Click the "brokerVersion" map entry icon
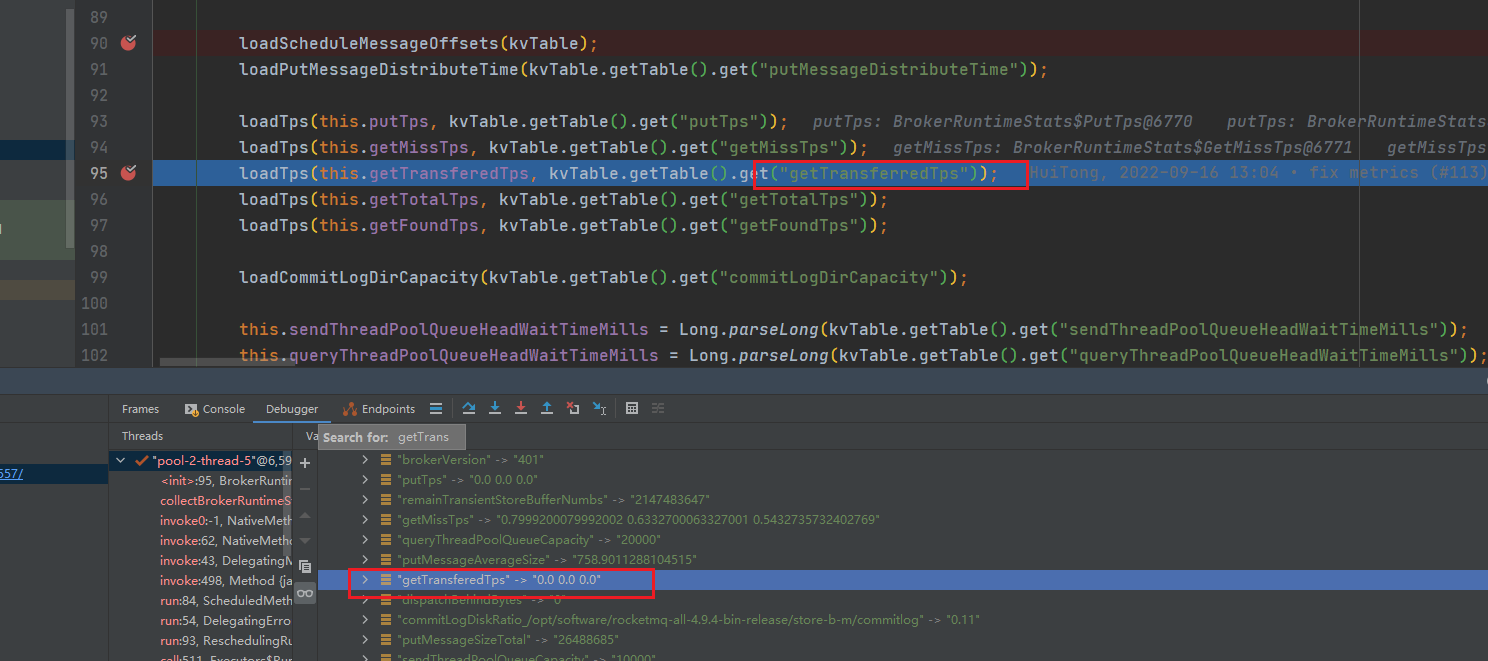Screen dimensions: 1488x661 (x=385, y=460)
